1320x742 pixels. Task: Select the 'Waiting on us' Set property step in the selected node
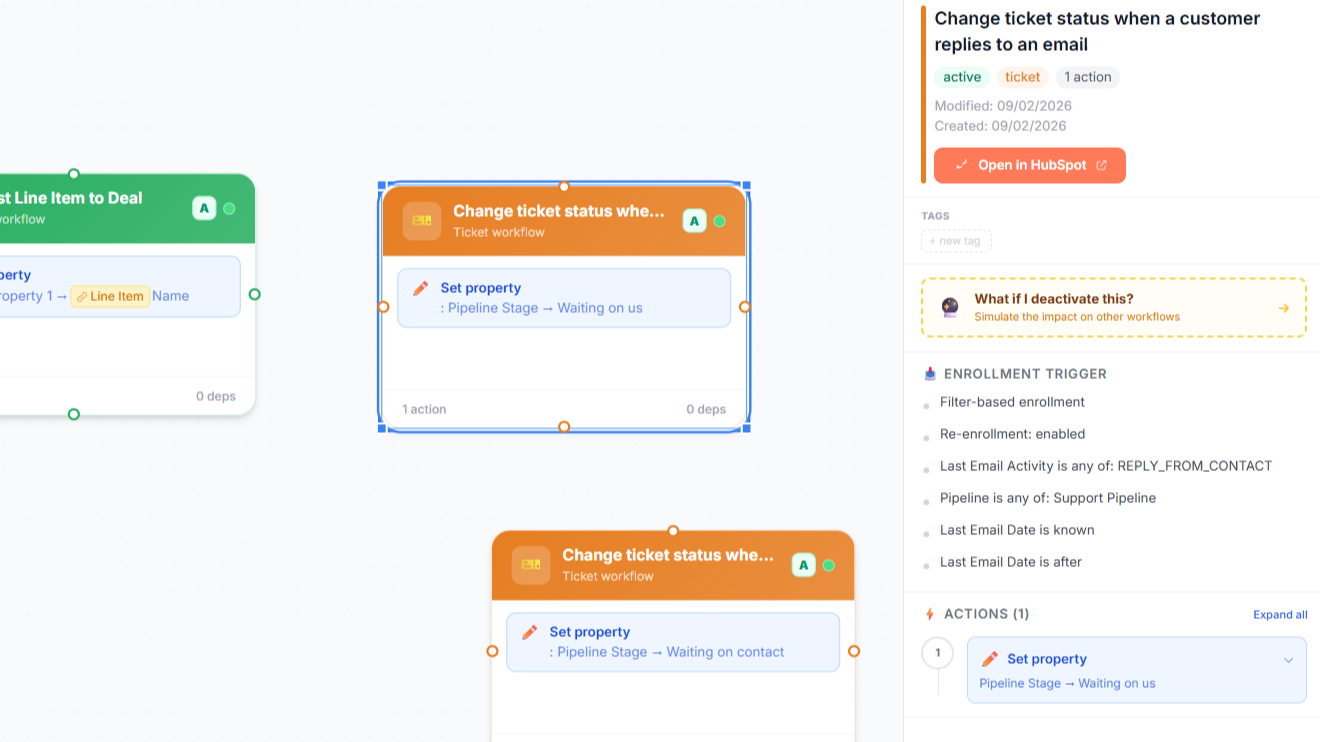tap(564, 298)
